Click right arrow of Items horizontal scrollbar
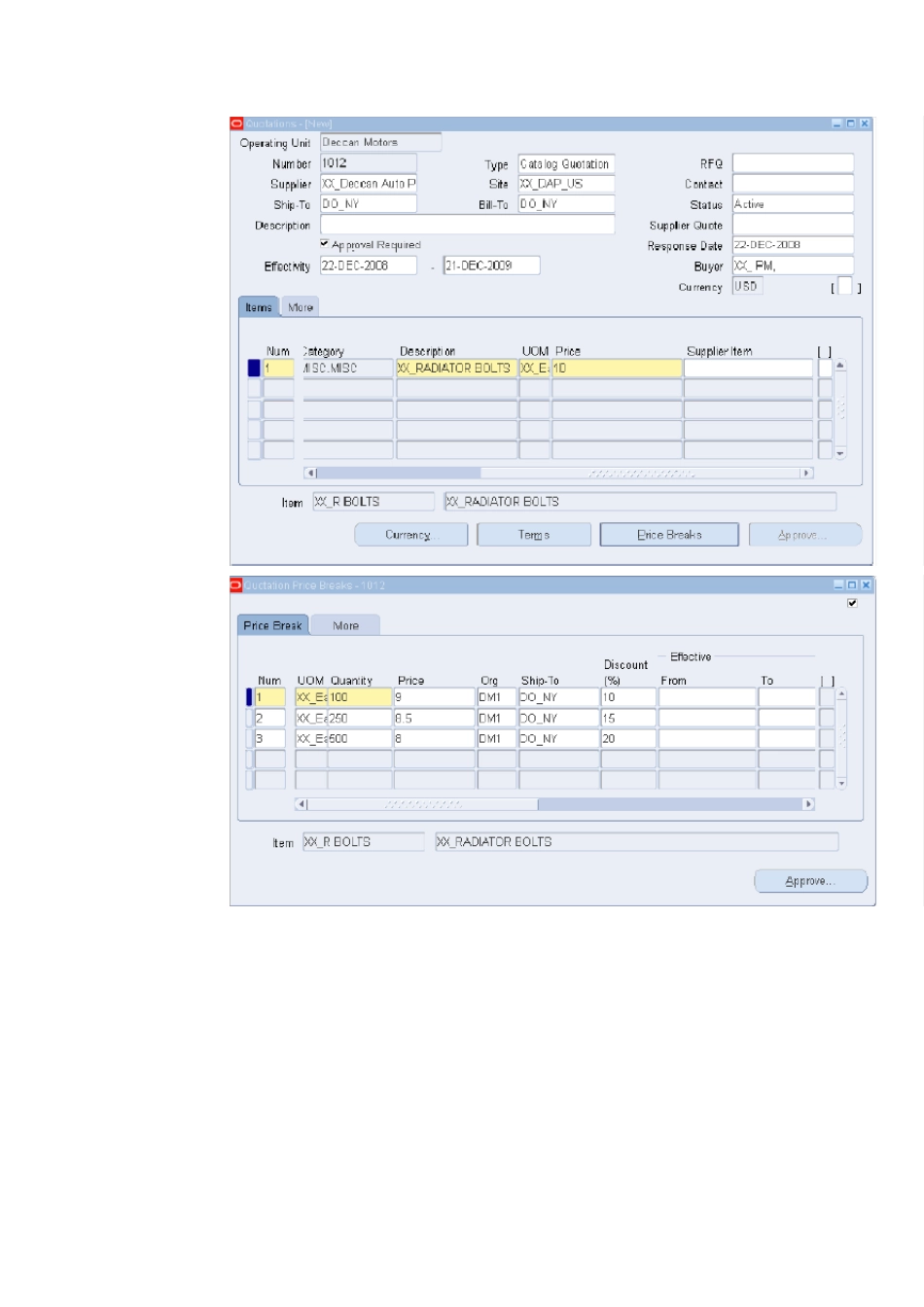 806,473
